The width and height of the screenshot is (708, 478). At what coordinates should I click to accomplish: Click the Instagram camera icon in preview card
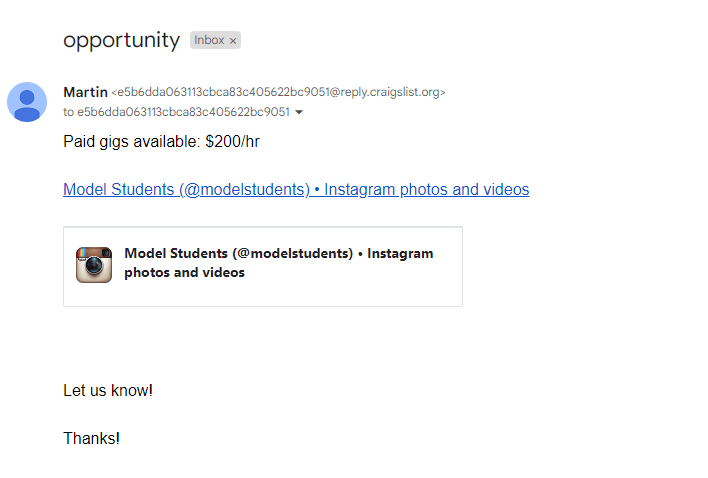(94, 264)
